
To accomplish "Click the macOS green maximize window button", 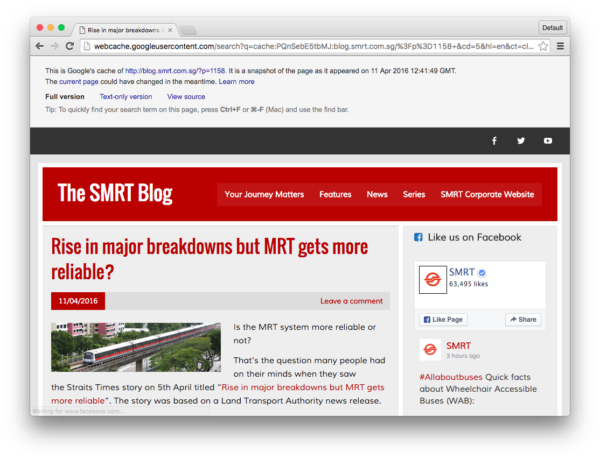I will (61, 28).
